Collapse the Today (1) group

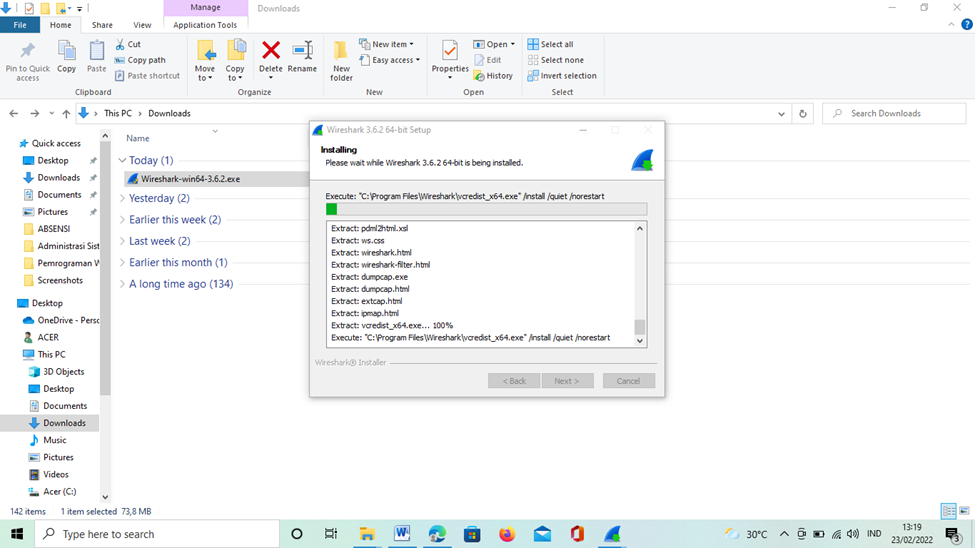122,160
